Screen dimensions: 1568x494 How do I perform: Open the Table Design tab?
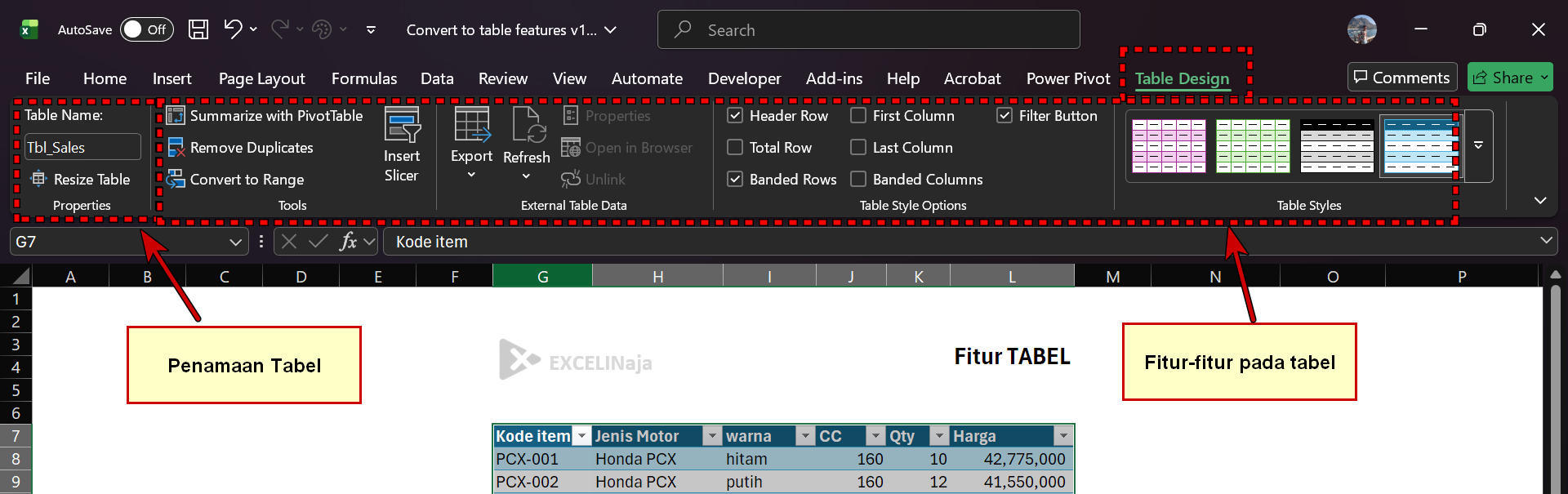(1182, 78)
